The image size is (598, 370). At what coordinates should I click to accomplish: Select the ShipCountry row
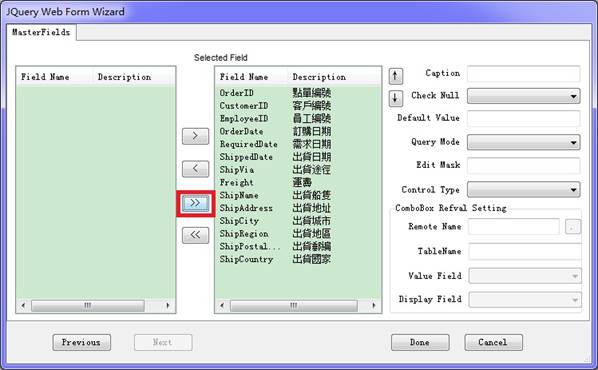pos(297,259)
